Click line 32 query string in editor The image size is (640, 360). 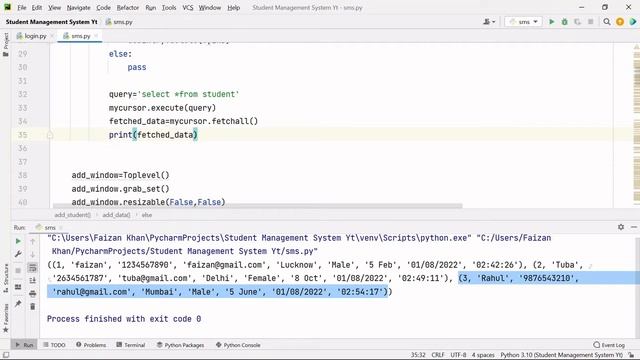coord(188,94)
